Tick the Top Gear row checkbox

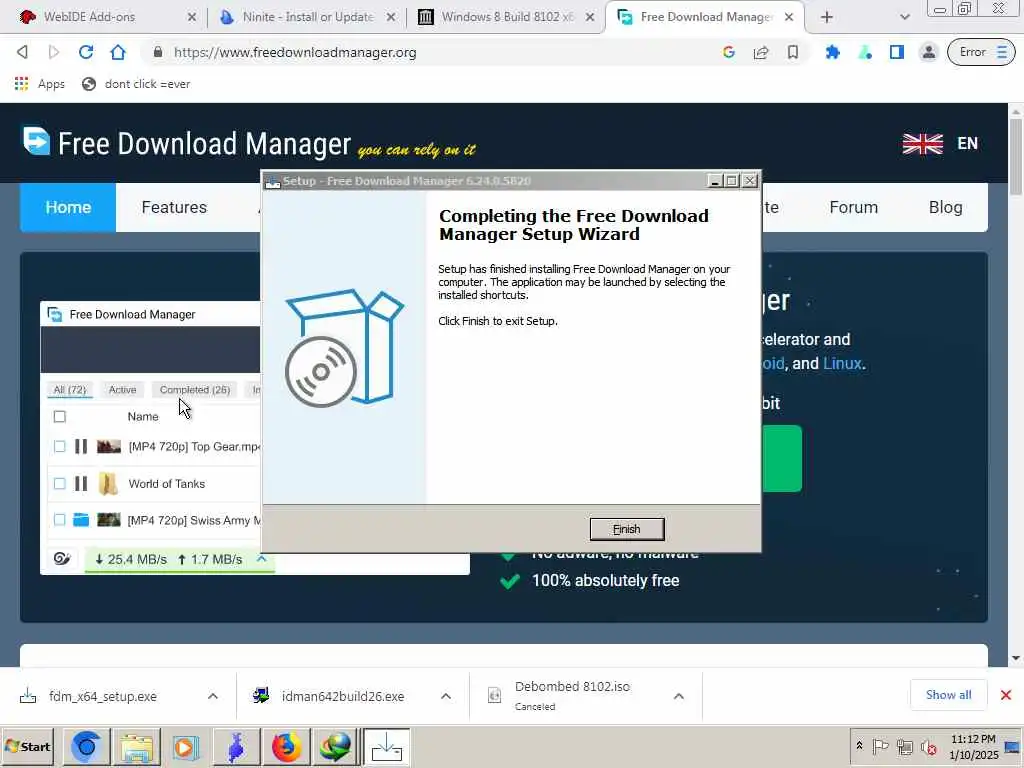click(x=59, y=446)
